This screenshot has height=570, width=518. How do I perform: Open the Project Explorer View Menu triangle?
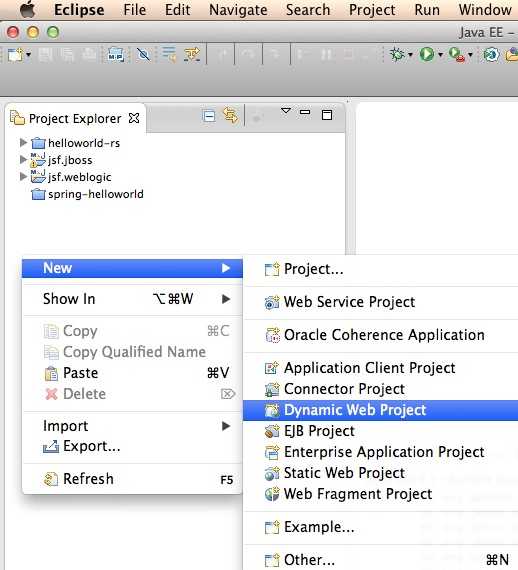point(286,111)
